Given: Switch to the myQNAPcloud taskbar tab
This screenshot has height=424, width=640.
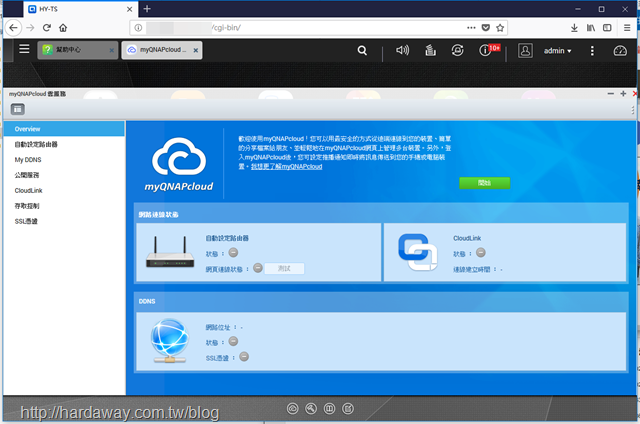Looking at the screenshot, I should (x=162, y=50).
